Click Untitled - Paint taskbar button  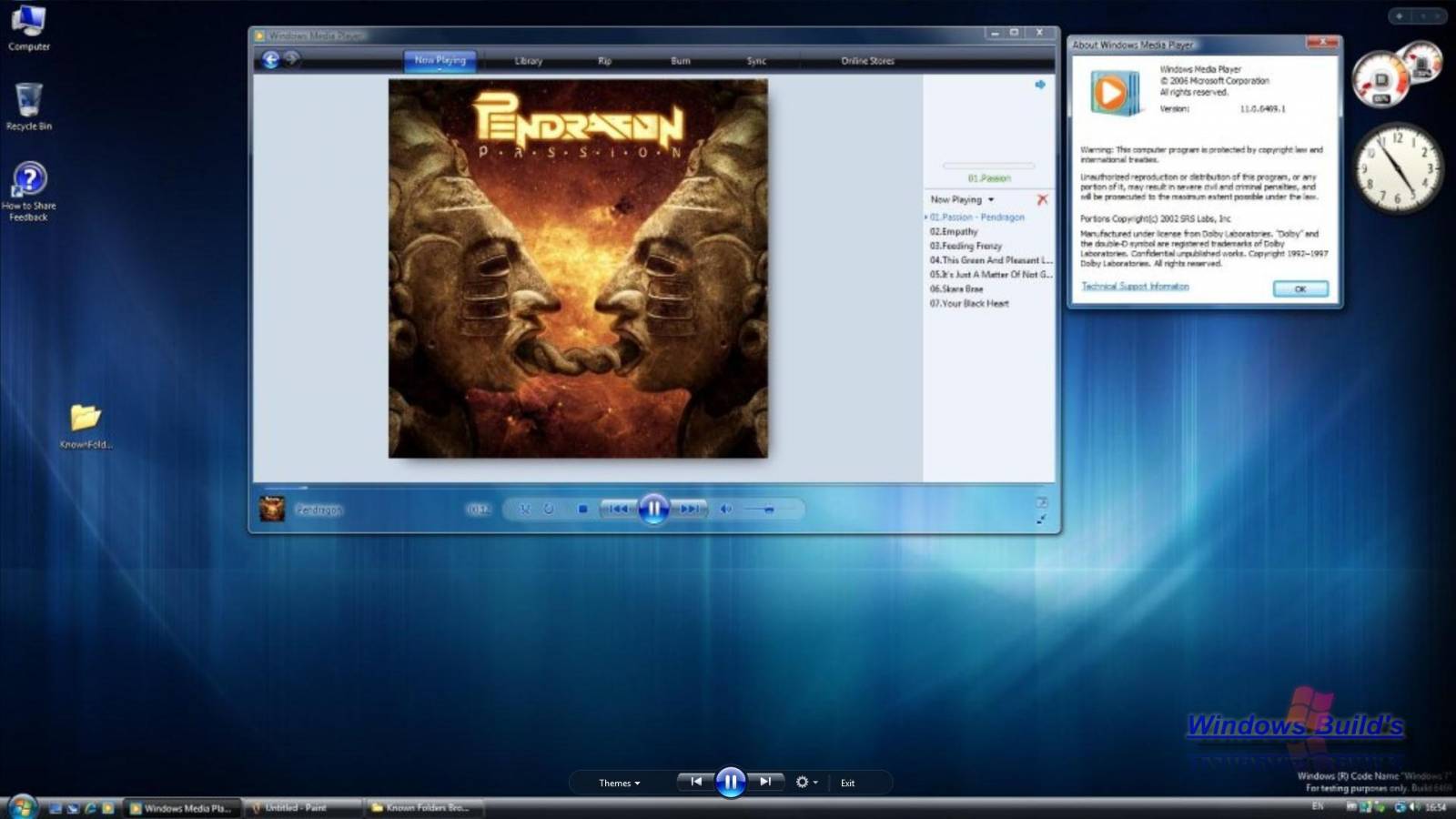303,807
